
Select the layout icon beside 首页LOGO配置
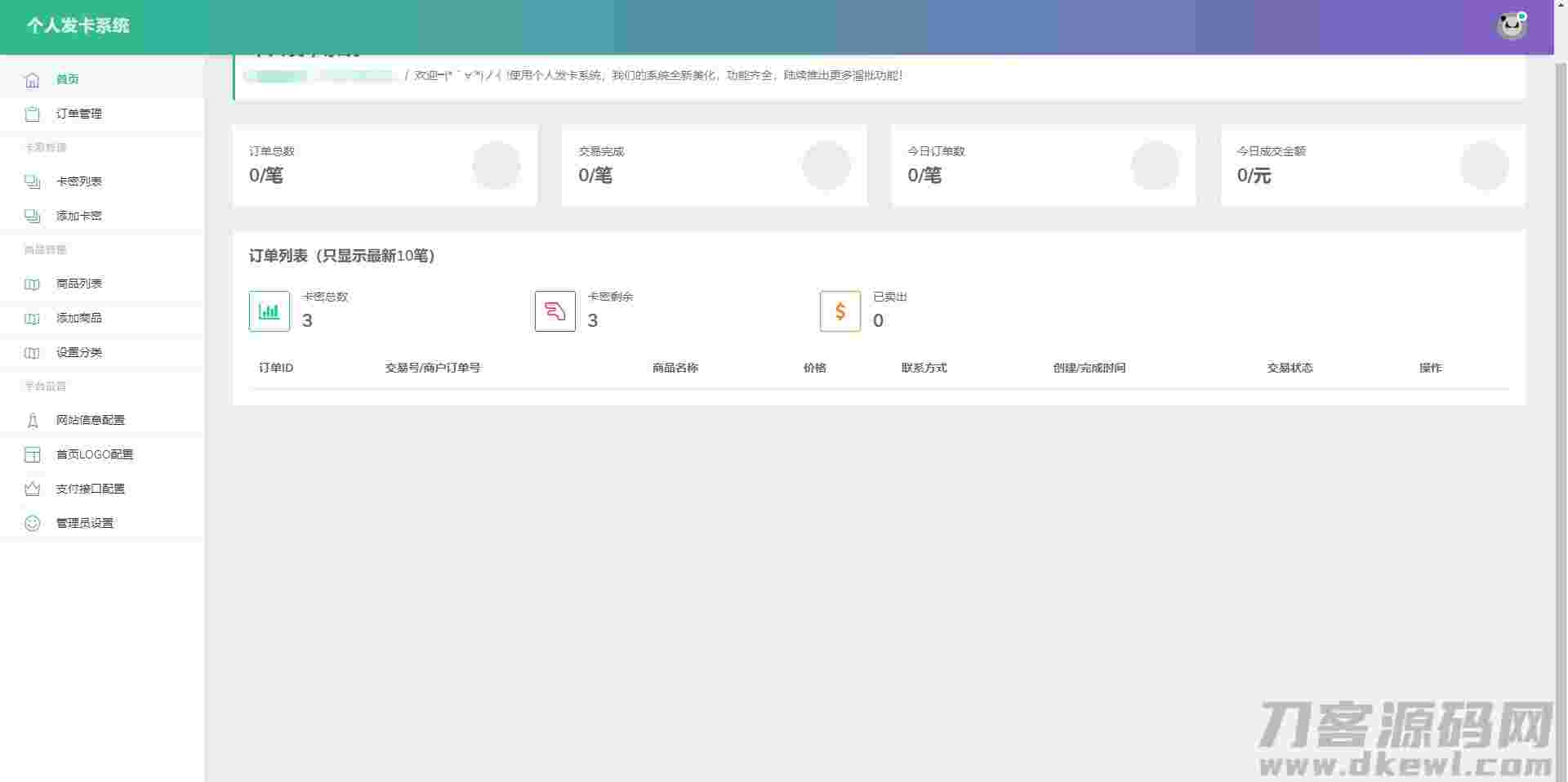coord(32,454)
